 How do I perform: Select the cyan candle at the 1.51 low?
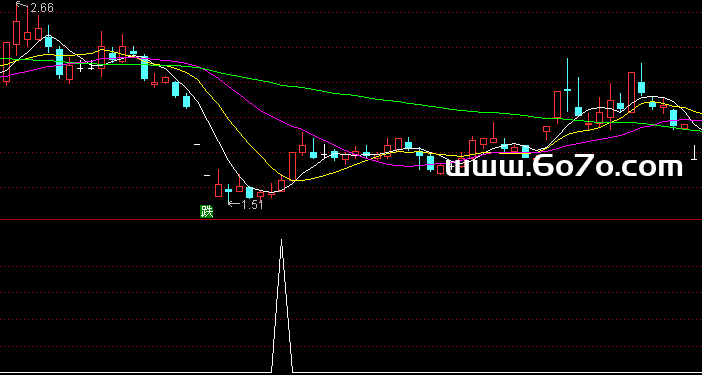pos(228,192)
